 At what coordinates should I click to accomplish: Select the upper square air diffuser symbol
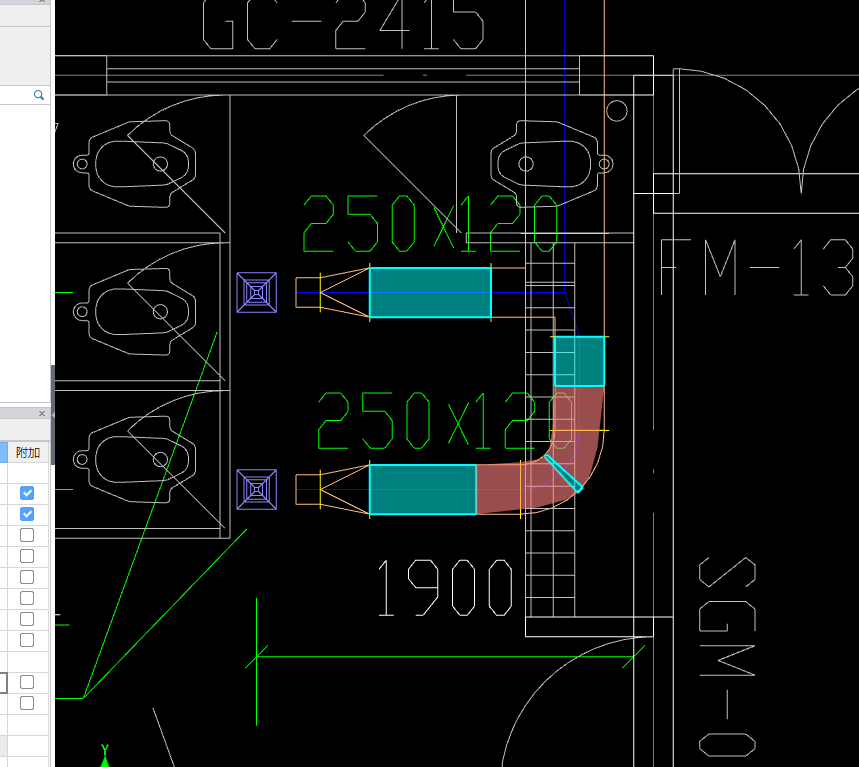click(256, 293)
